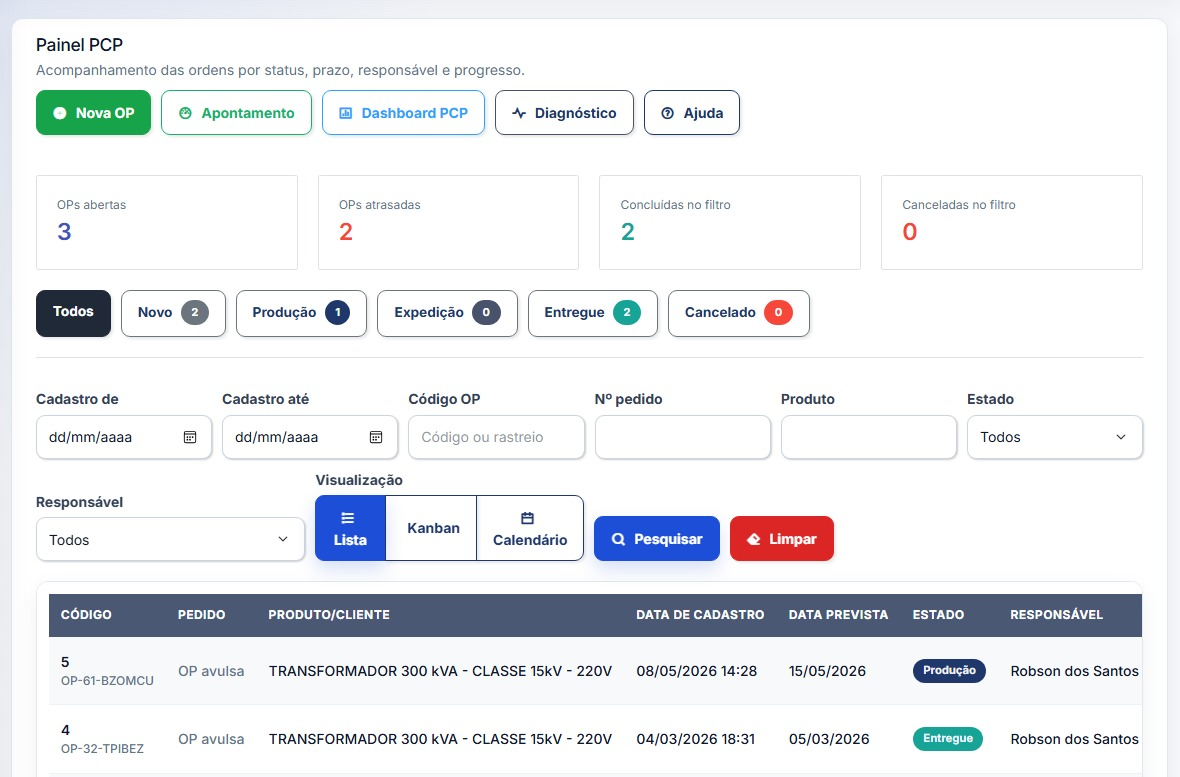Click the Pesquisar search button
Image resolution: width=1180 pixels, height=777 pixels.
[656, 539]
